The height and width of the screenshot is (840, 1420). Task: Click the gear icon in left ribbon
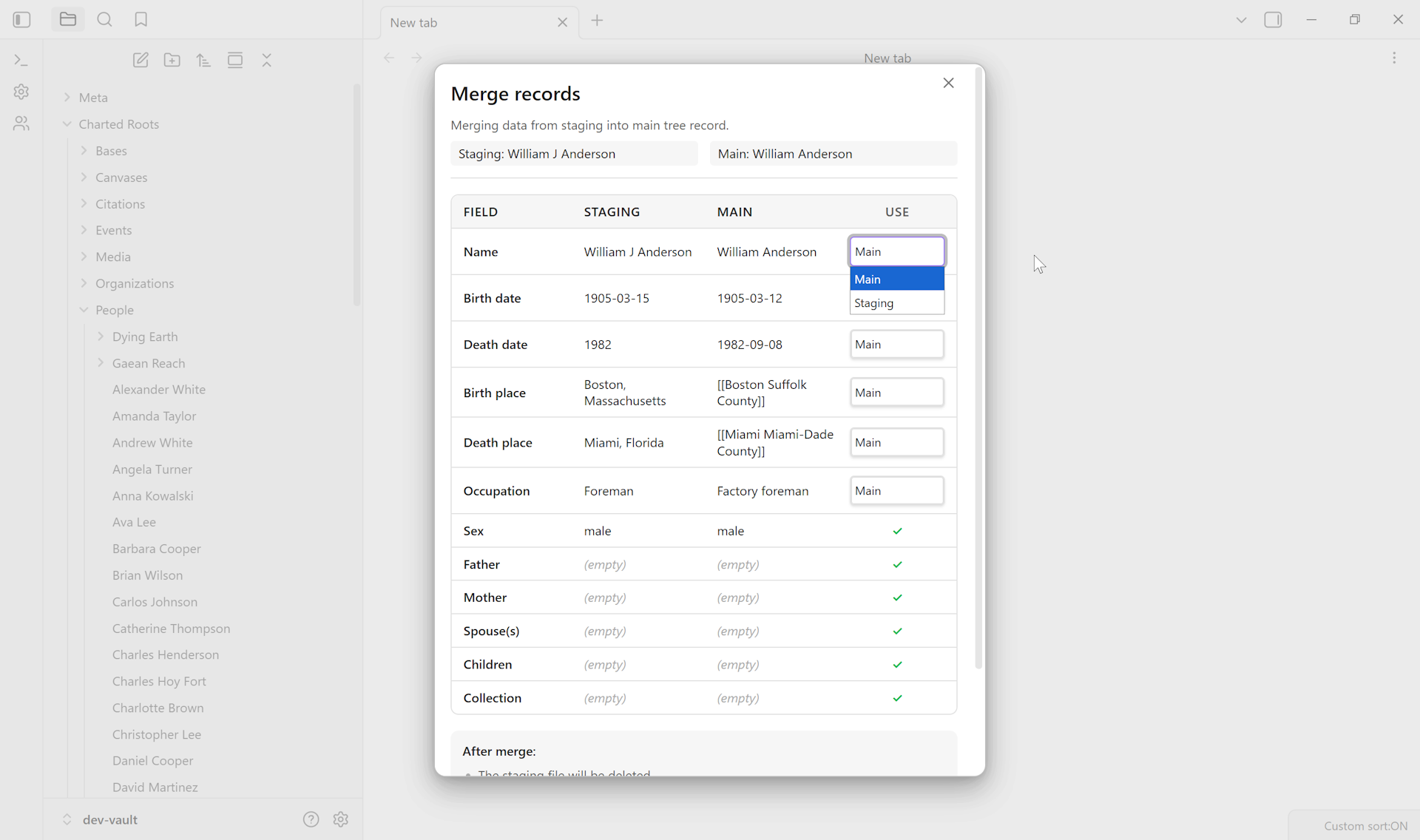click(21, 92)
